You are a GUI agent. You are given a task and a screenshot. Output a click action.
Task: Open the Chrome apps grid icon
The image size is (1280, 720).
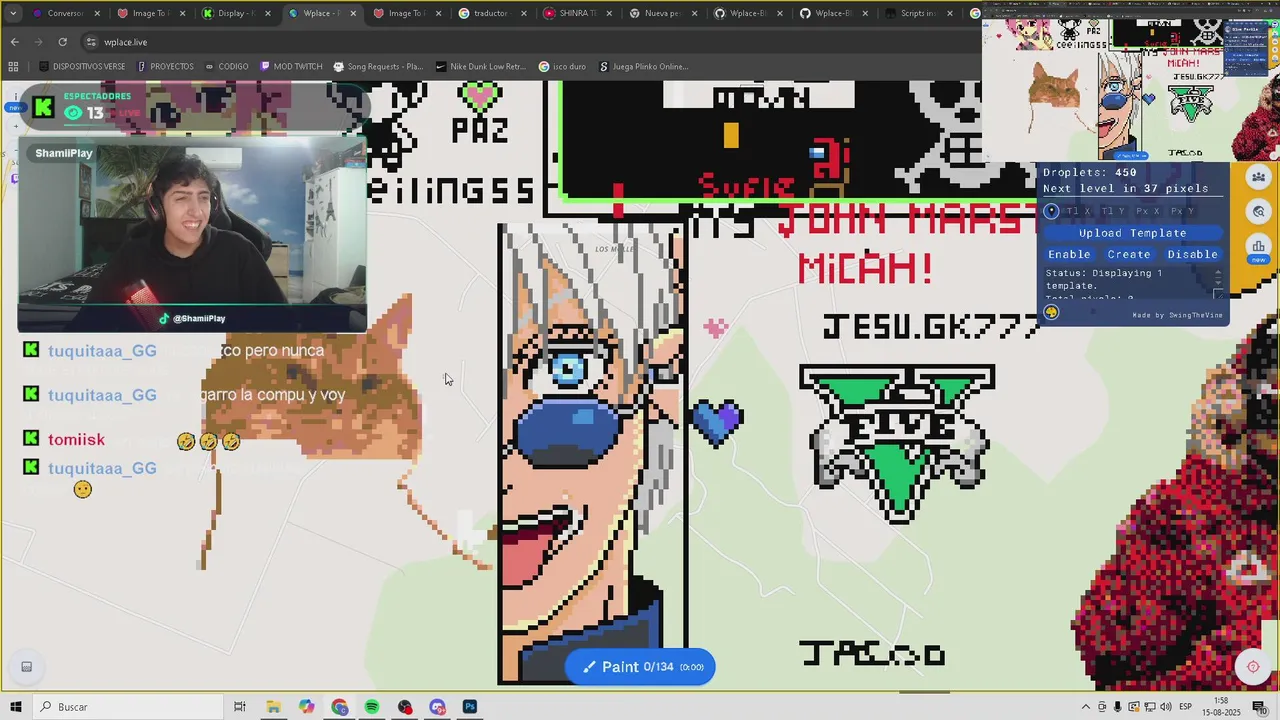tap(13, 67)
